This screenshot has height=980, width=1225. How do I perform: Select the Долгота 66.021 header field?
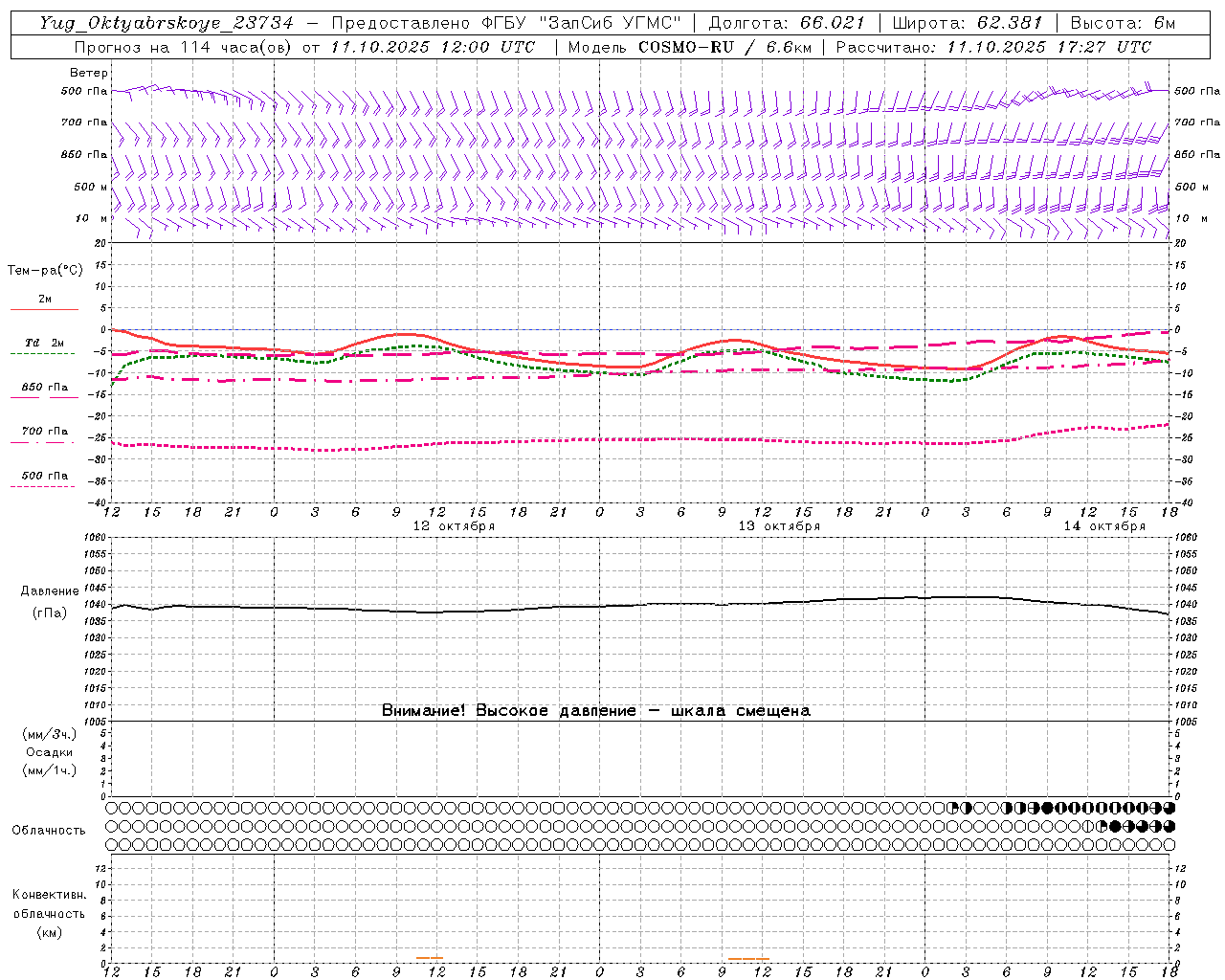pos(787,23)
